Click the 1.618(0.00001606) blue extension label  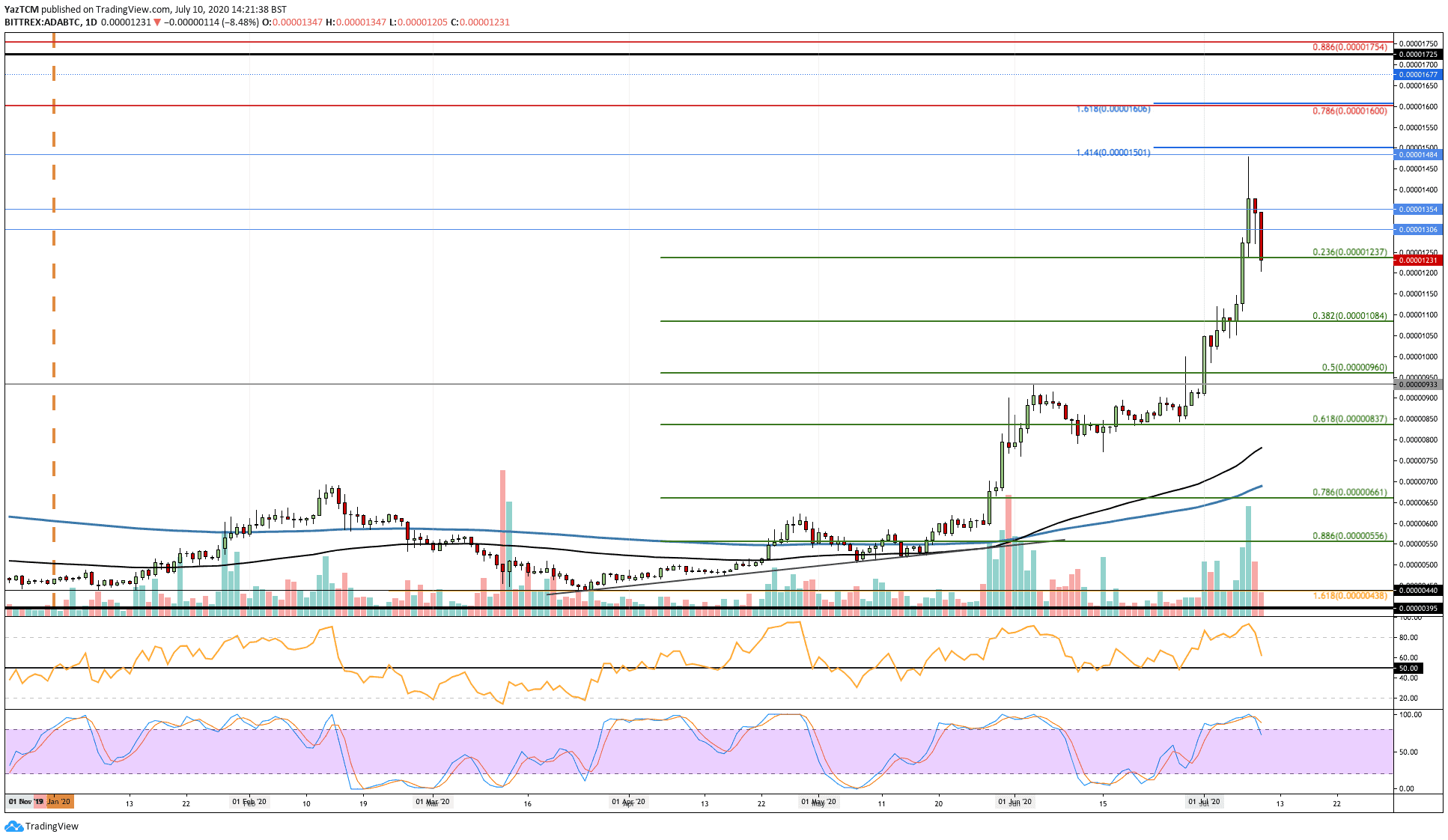click(1113, 109)
